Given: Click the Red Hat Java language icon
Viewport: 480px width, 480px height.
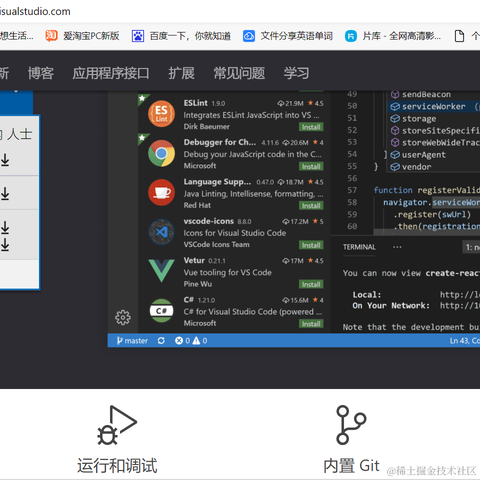Looking at the screenshot, I should click(161, 192).
